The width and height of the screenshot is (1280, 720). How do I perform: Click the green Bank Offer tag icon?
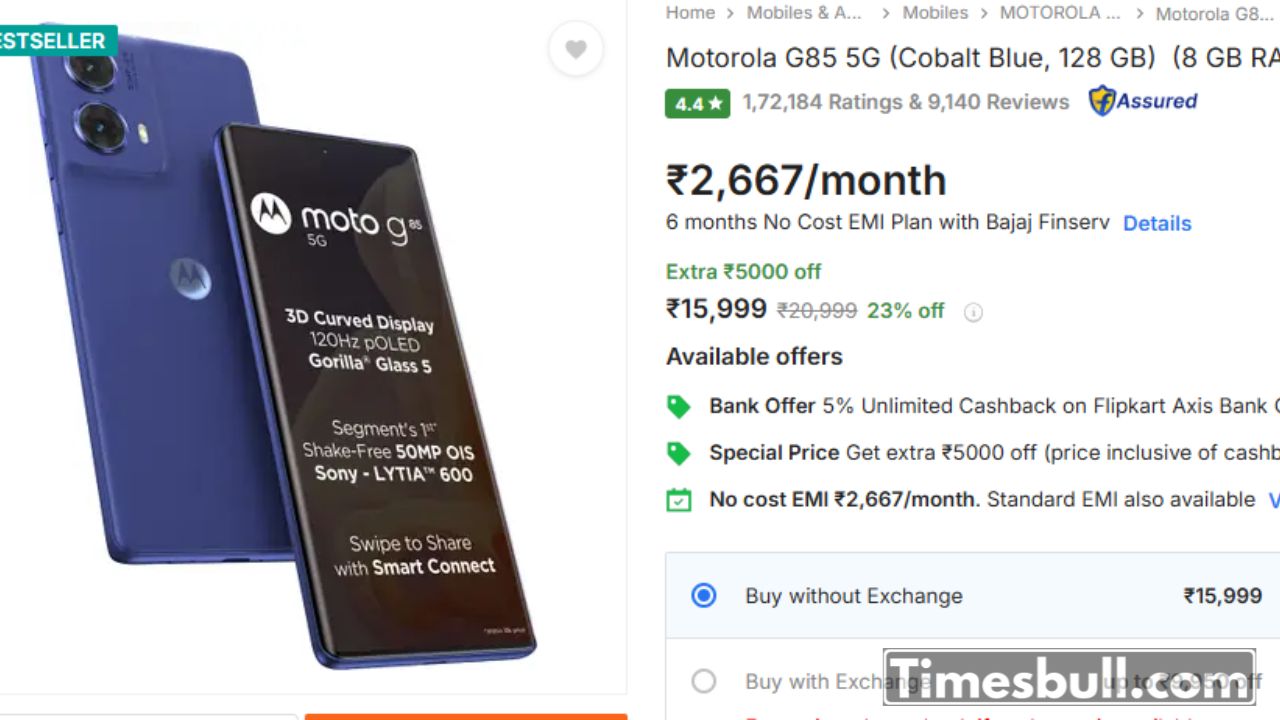679,406
